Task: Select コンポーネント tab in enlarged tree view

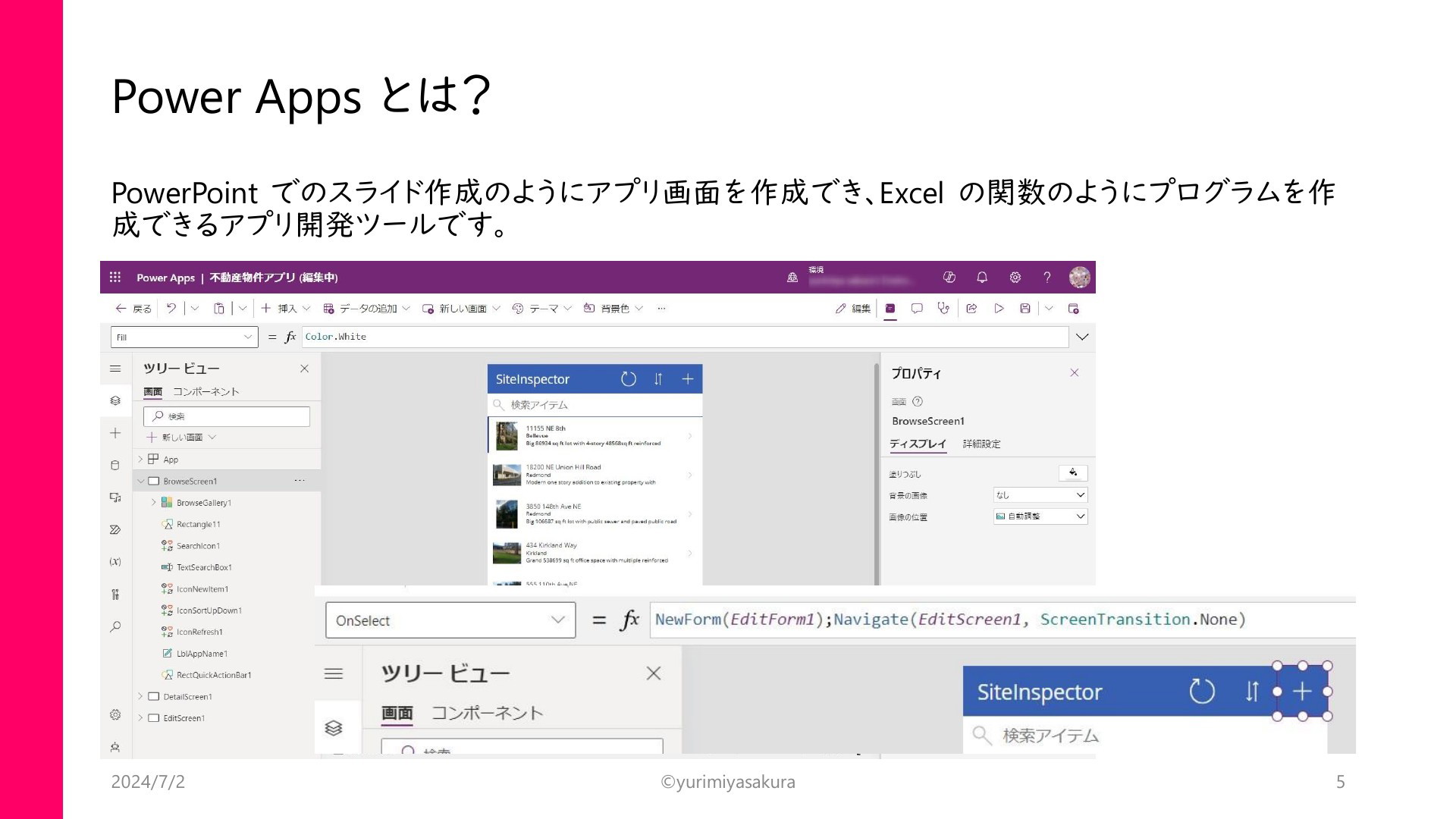Action: (x=488, y=713)
